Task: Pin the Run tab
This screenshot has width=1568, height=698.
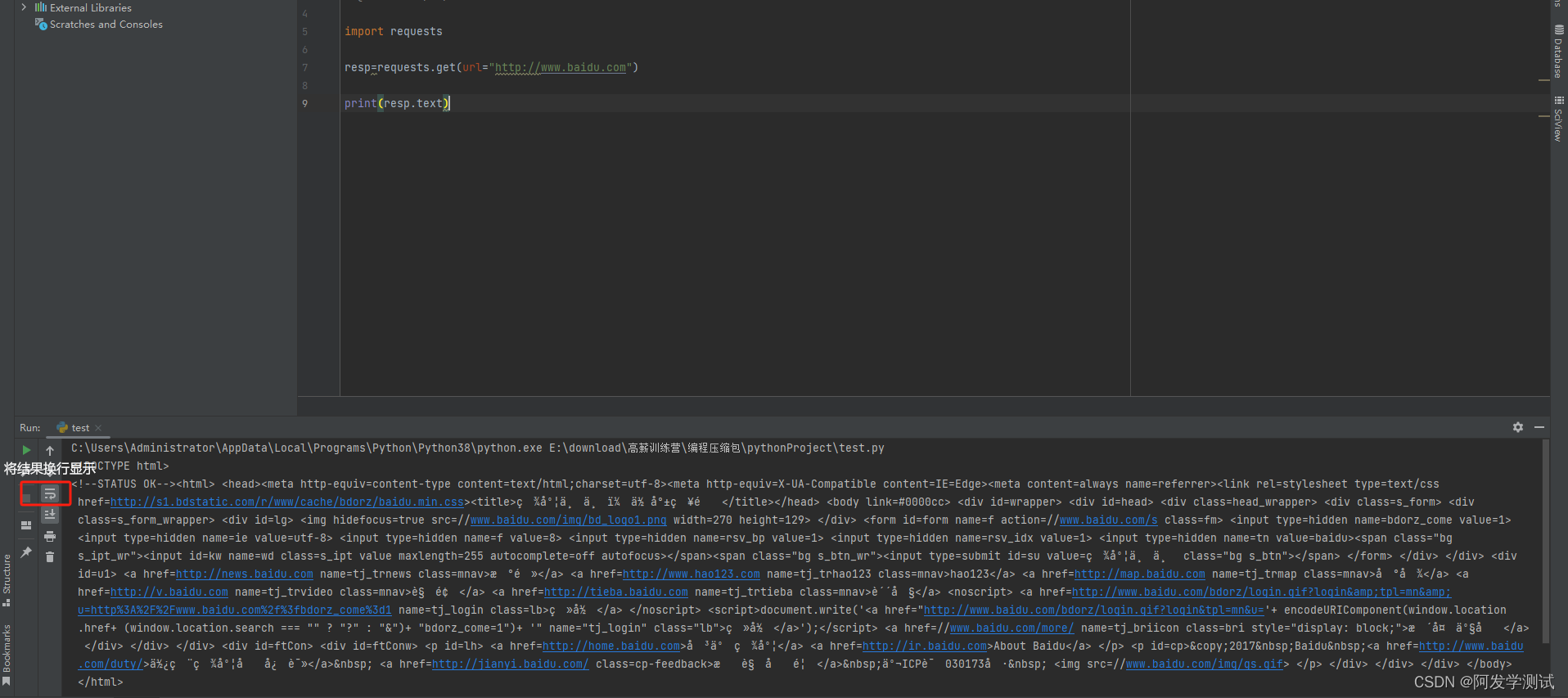Action: pos(26,553)
